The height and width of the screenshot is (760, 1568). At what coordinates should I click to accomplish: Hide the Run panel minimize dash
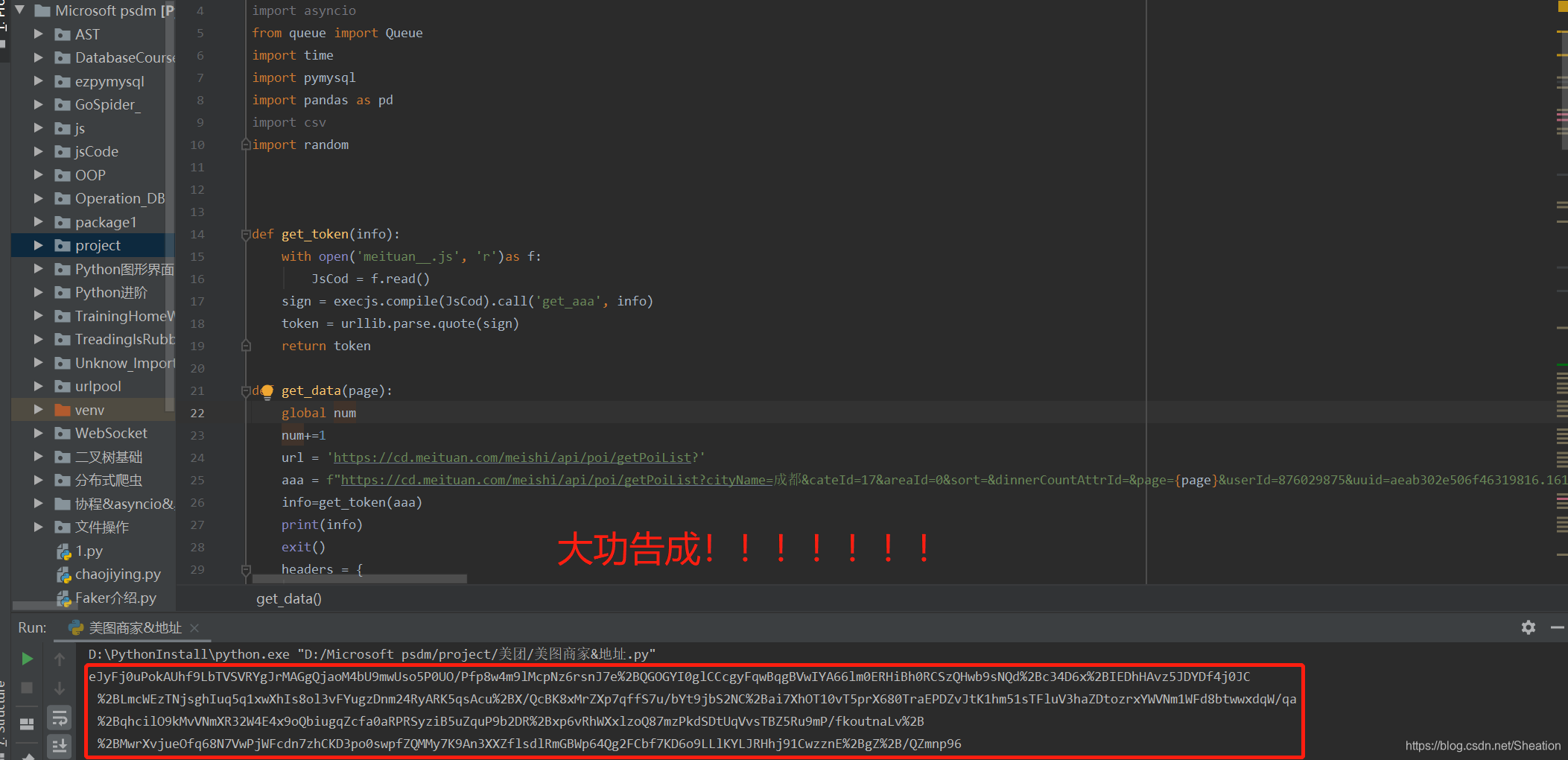[x=1557, y=627]
